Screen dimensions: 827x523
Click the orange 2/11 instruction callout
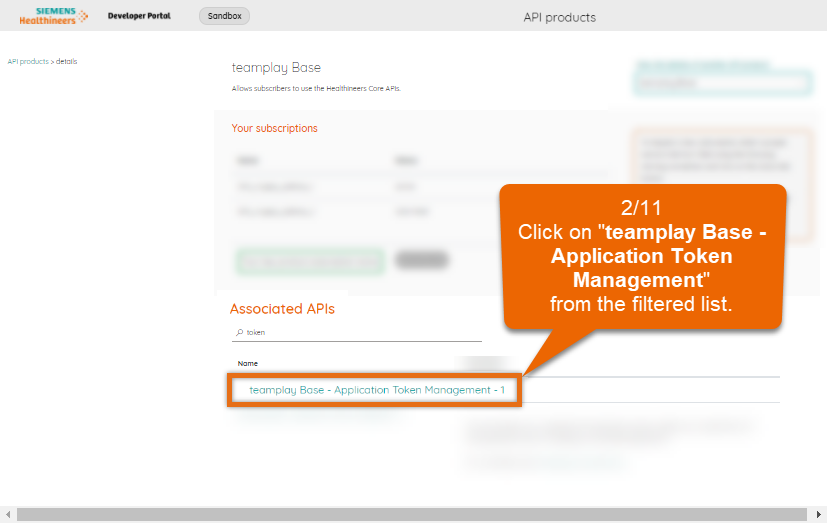click(642, 256)
